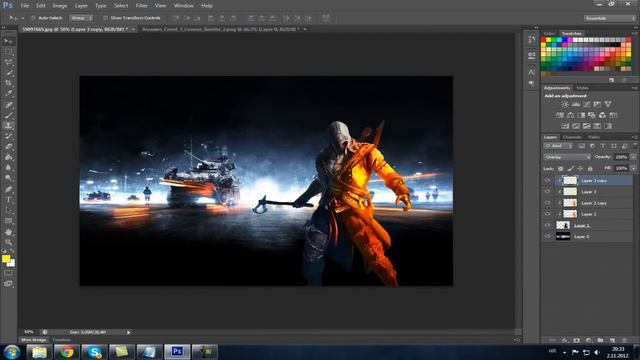Select the Blur tool
Viewport: 640px width, 360px height.
pyautogui.click(x=8, y=168)
